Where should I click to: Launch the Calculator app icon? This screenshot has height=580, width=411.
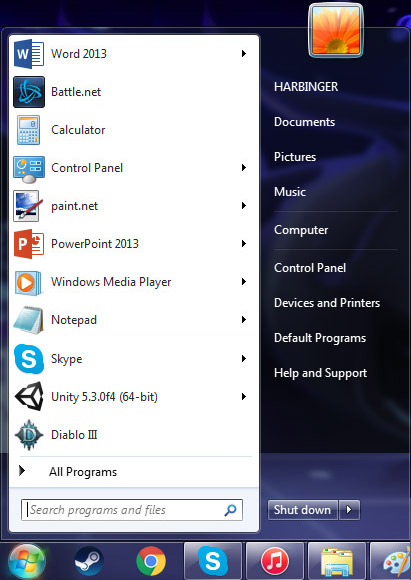pos(28,130)
